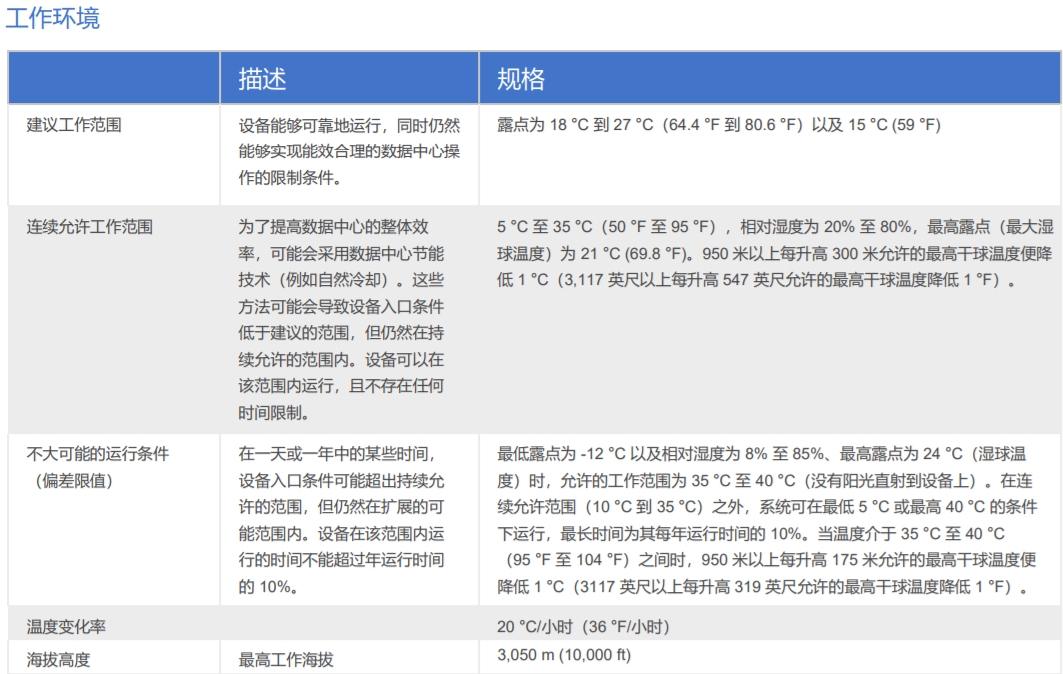Viewport: 1063px width, 674px height.
Task: Select the 建议工作范围 row label
Action: click(75, 126)
